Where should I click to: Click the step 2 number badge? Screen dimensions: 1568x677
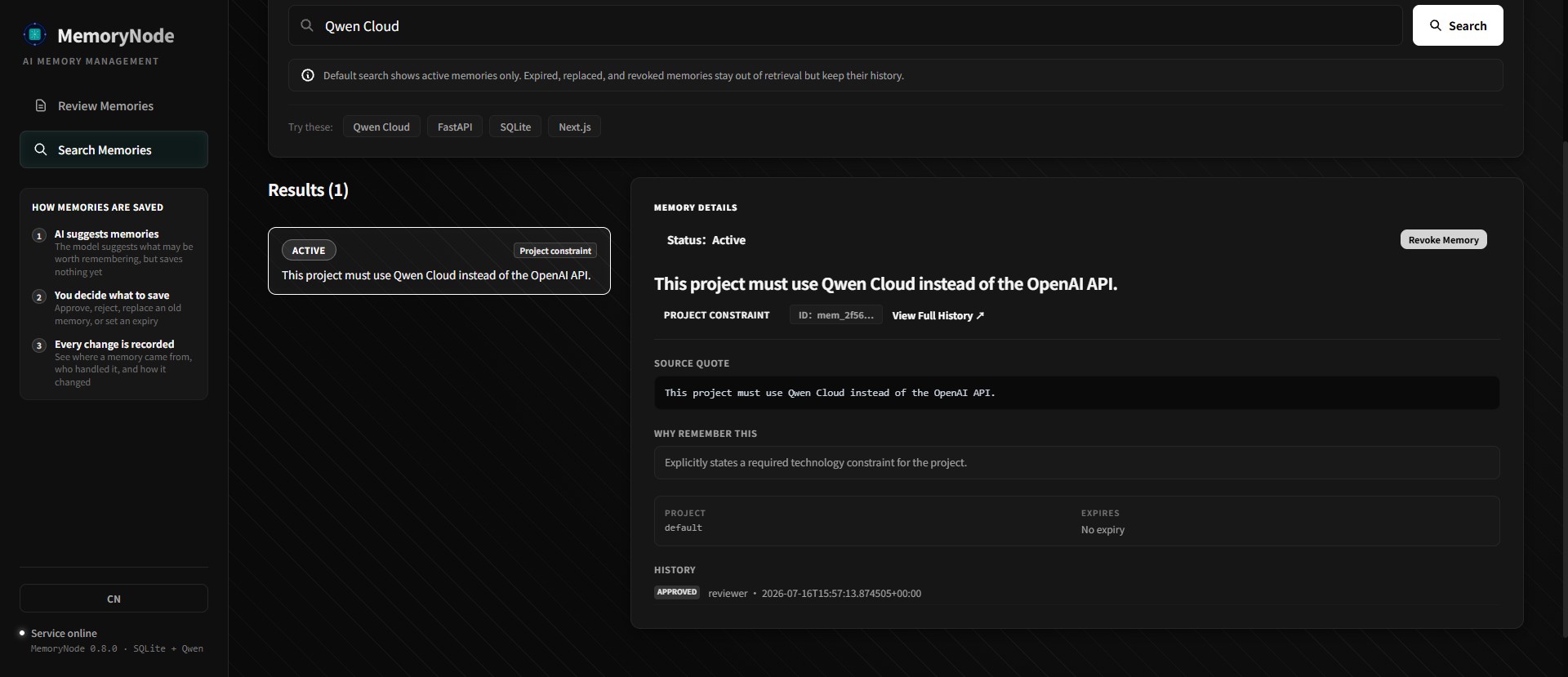click(x=38, y=297)
